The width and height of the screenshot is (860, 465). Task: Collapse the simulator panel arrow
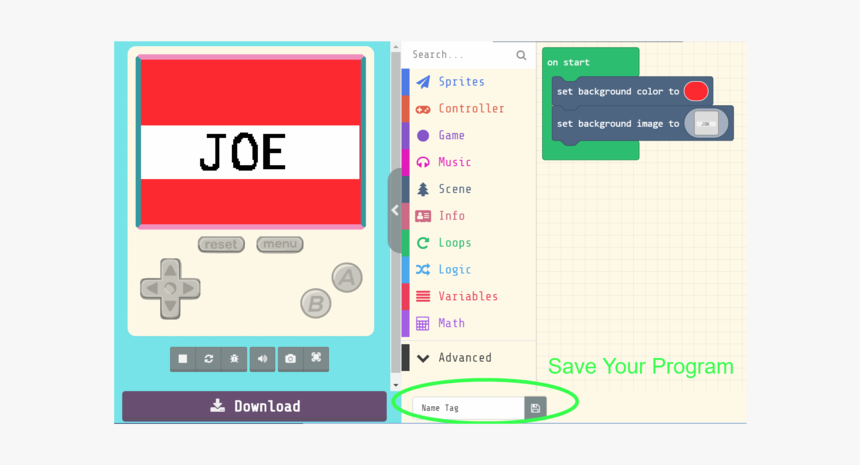click(x=395, y=210)
